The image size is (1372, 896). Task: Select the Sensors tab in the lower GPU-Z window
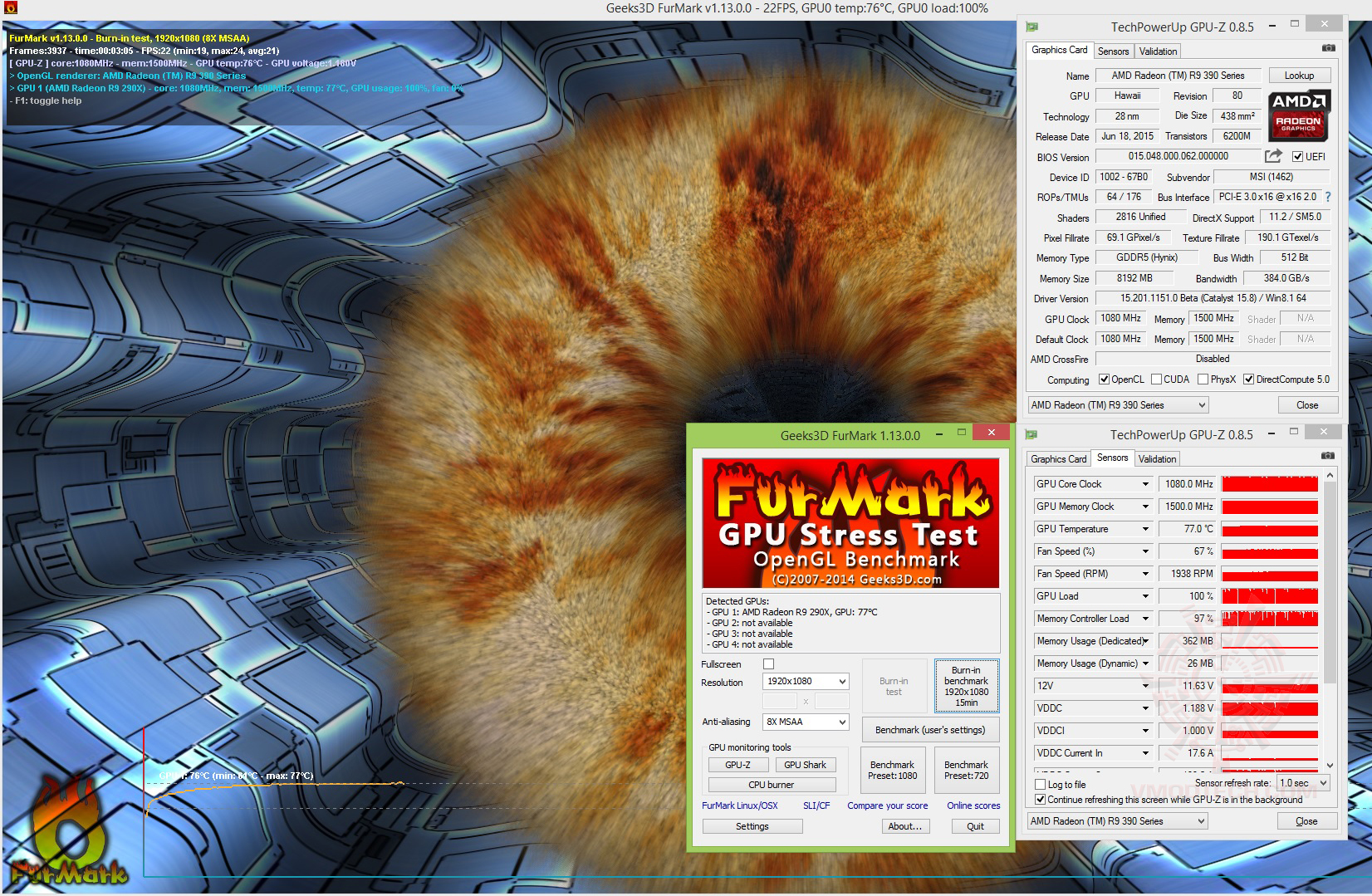[x=1112, y=458]
